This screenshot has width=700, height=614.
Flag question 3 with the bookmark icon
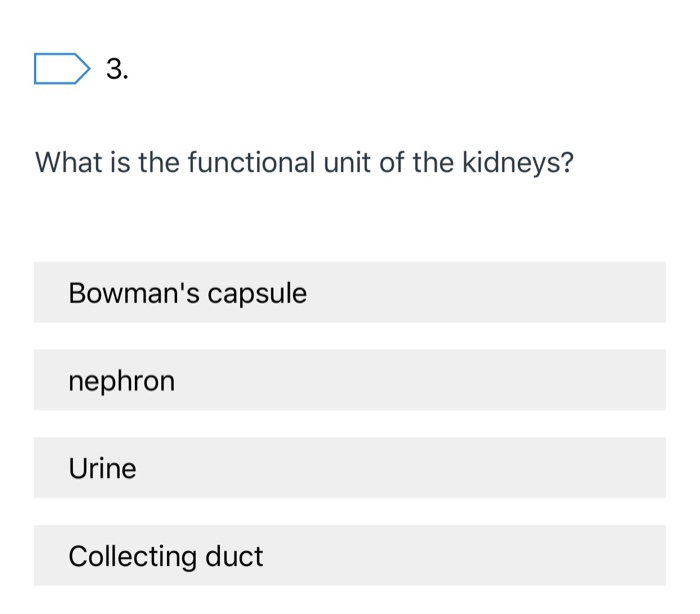[x=61, y=70]
